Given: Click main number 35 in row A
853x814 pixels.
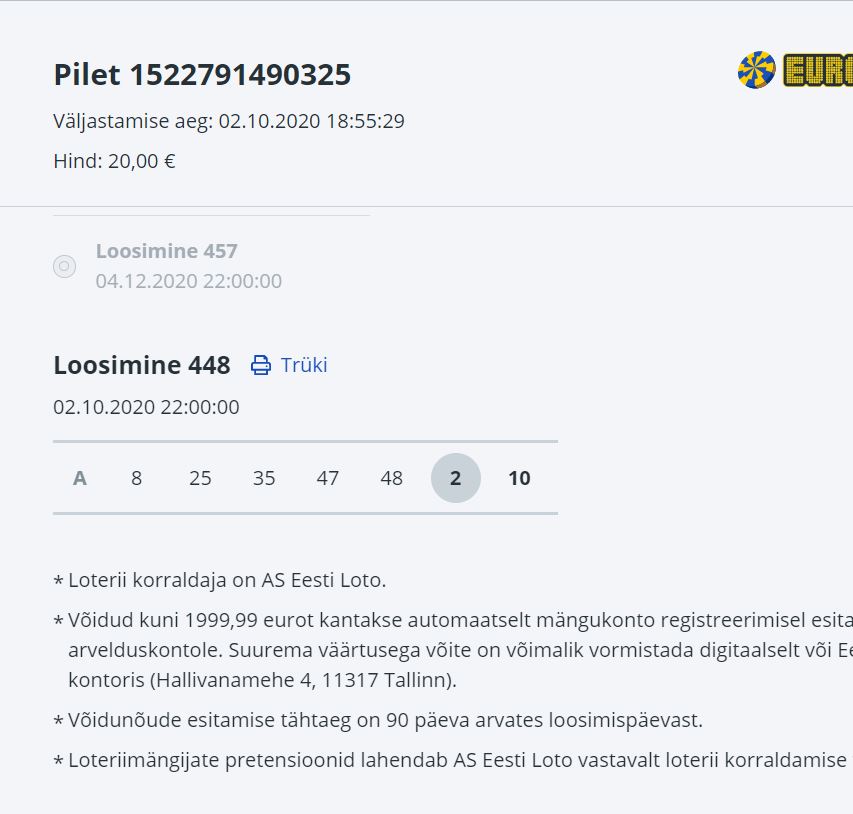Looking at the screenshot, I should [264, 478].
